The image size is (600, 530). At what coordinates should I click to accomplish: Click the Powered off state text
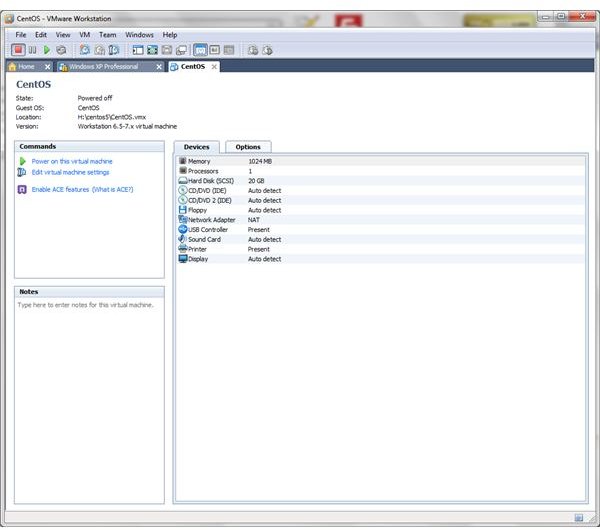[x=95, y=98]
